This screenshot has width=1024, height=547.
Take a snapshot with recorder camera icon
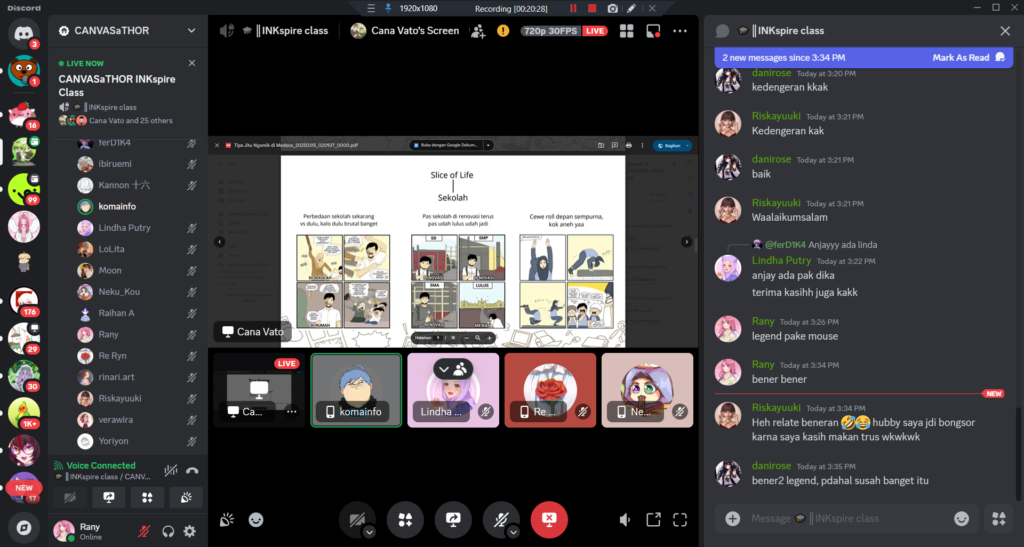point(612,8)
